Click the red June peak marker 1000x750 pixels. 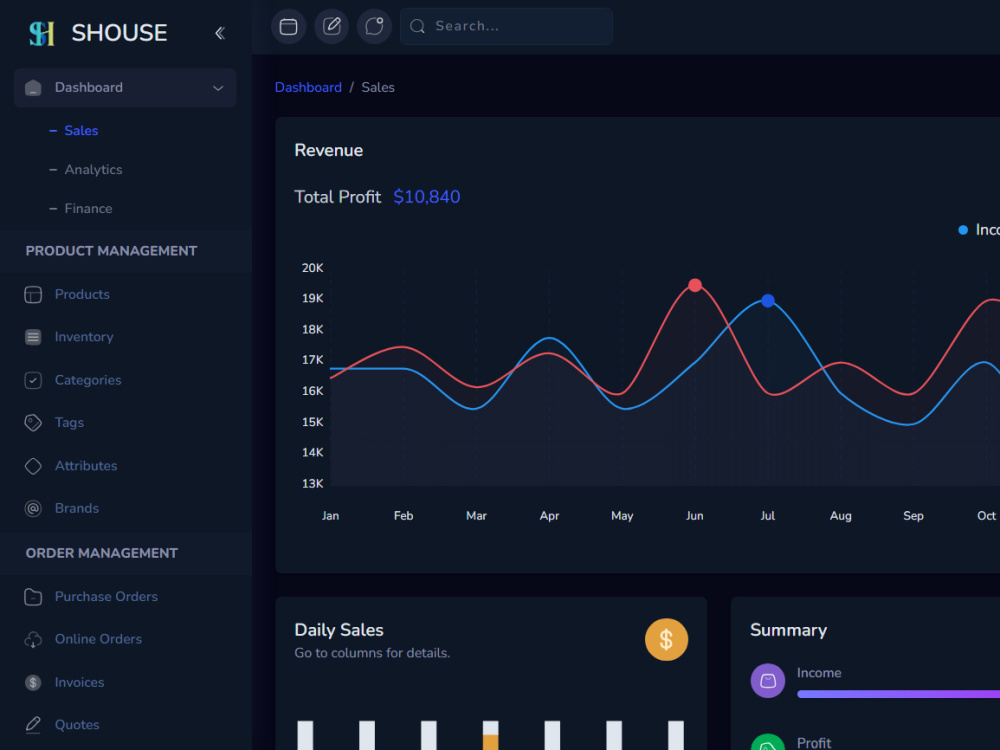[x=695, y=285]
